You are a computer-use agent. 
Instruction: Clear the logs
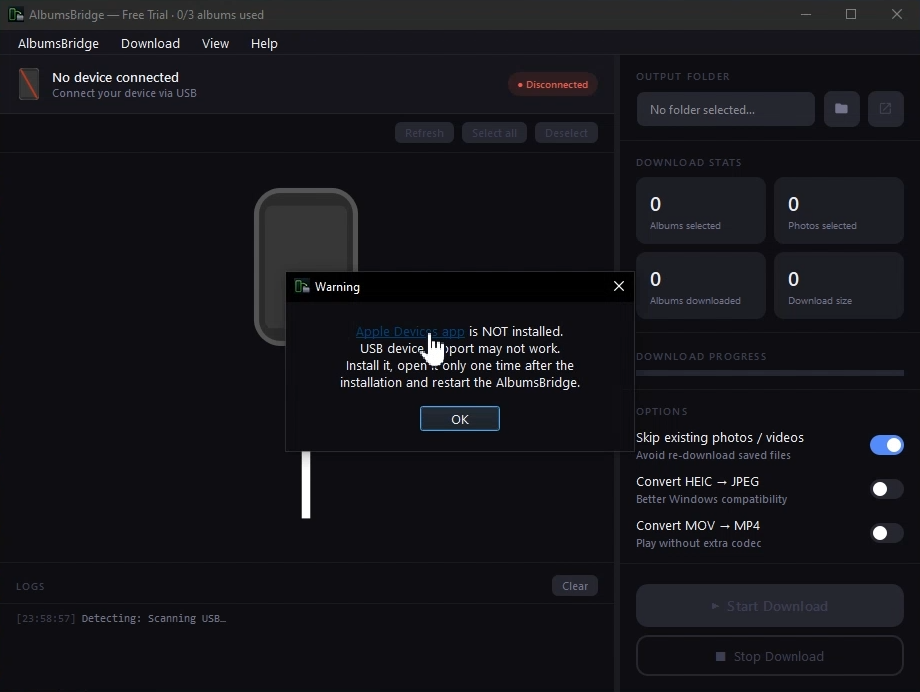pos(575,586)
